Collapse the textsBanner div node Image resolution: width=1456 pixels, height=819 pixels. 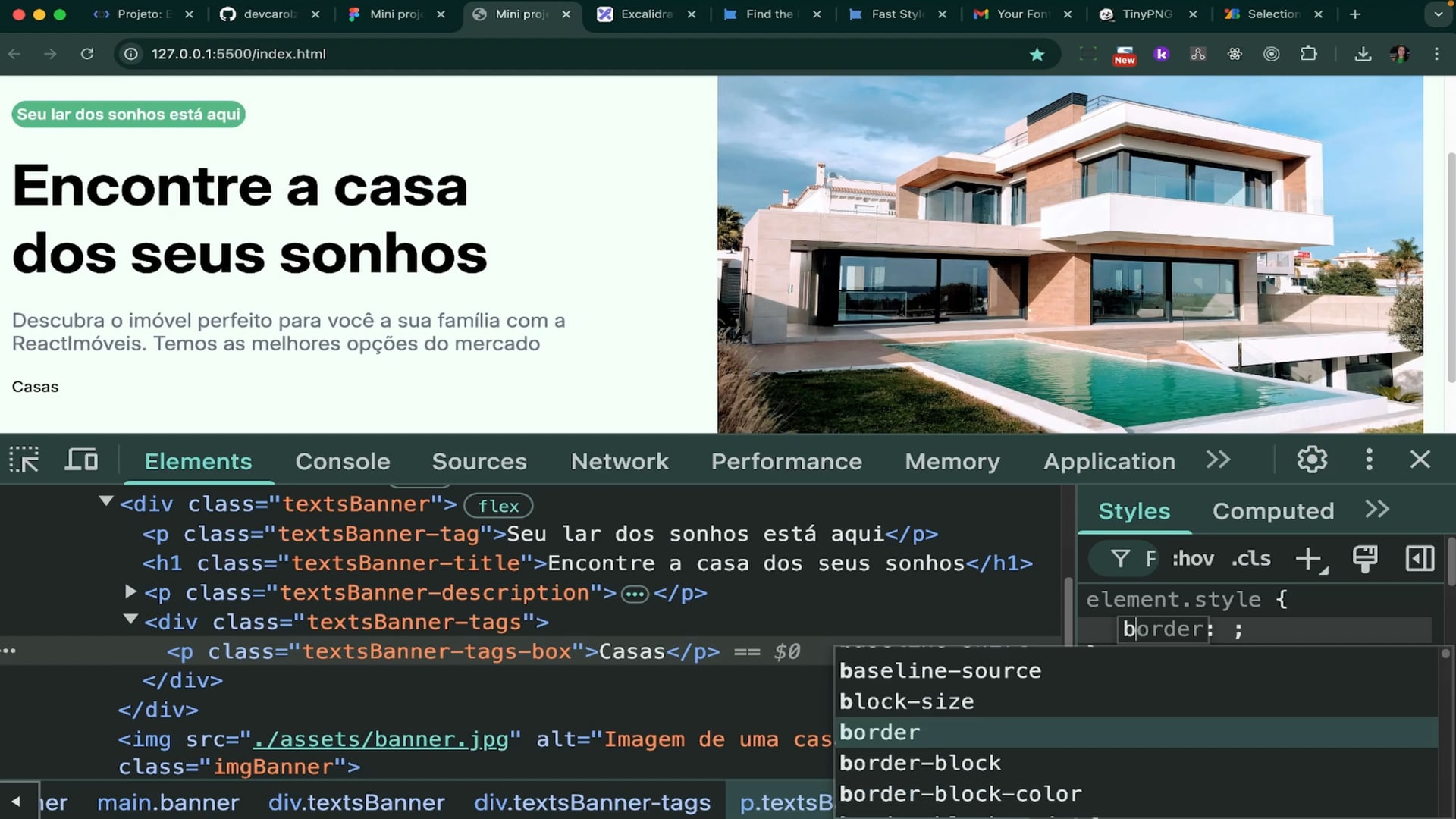106,501
